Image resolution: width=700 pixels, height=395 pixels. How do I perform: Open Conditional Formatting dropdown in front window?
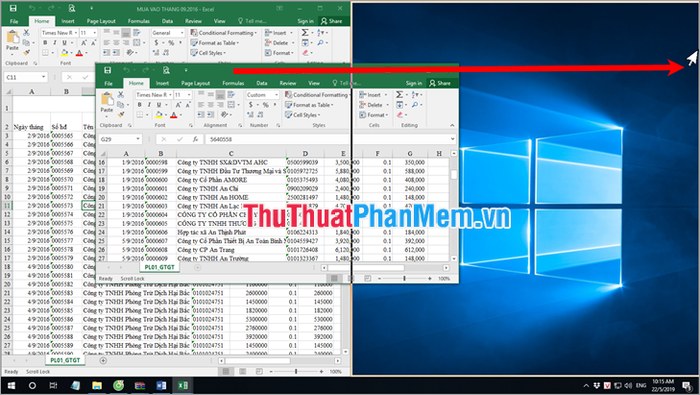[317, 95]
